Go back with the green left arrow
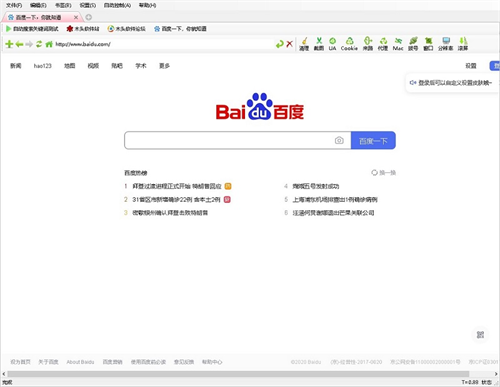Image resolution: width=500 pixels, height=387 pixels. [19, 44]
